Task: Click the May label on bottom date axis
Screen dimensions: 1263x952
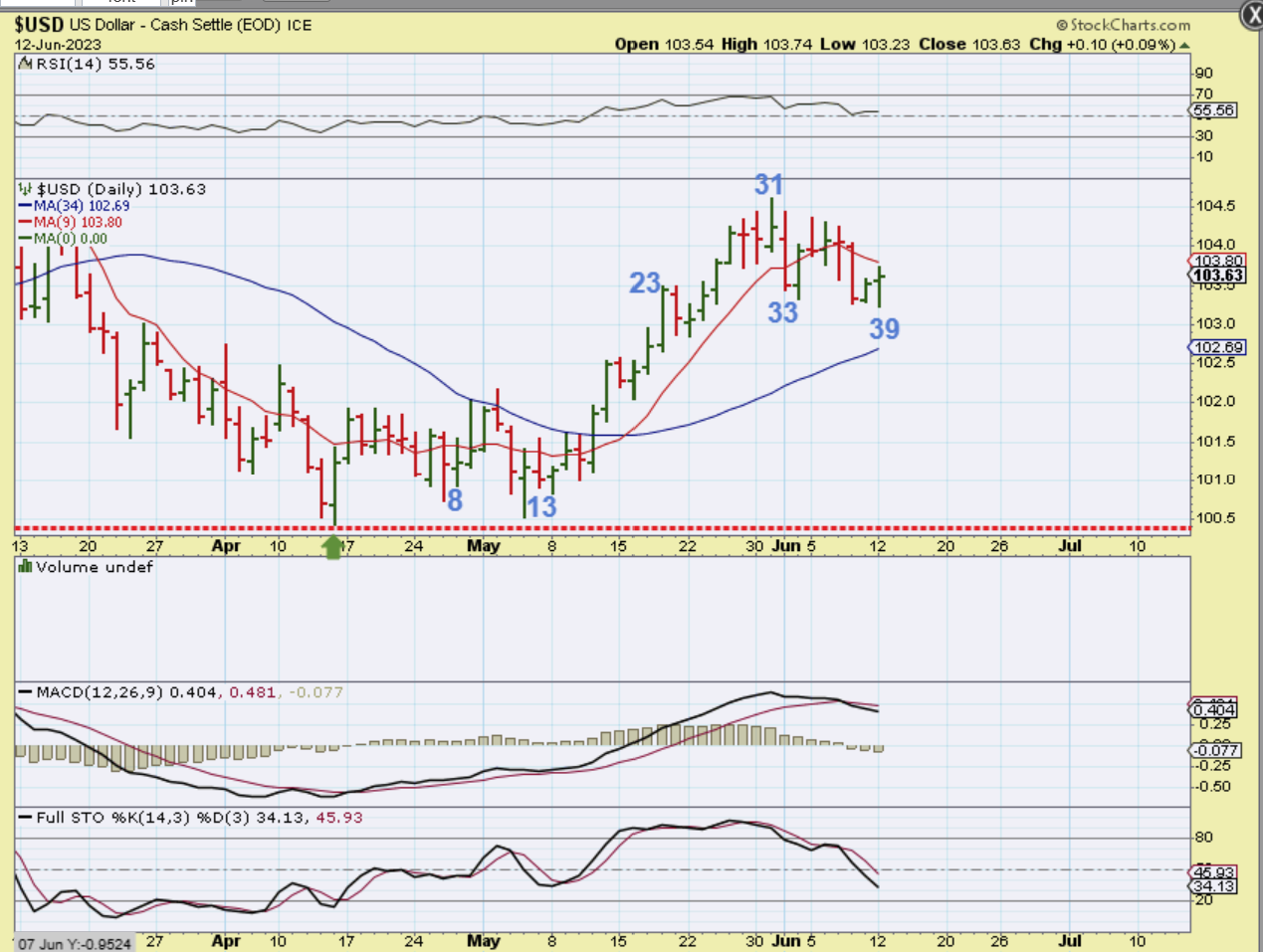Action: pos(484,941)
